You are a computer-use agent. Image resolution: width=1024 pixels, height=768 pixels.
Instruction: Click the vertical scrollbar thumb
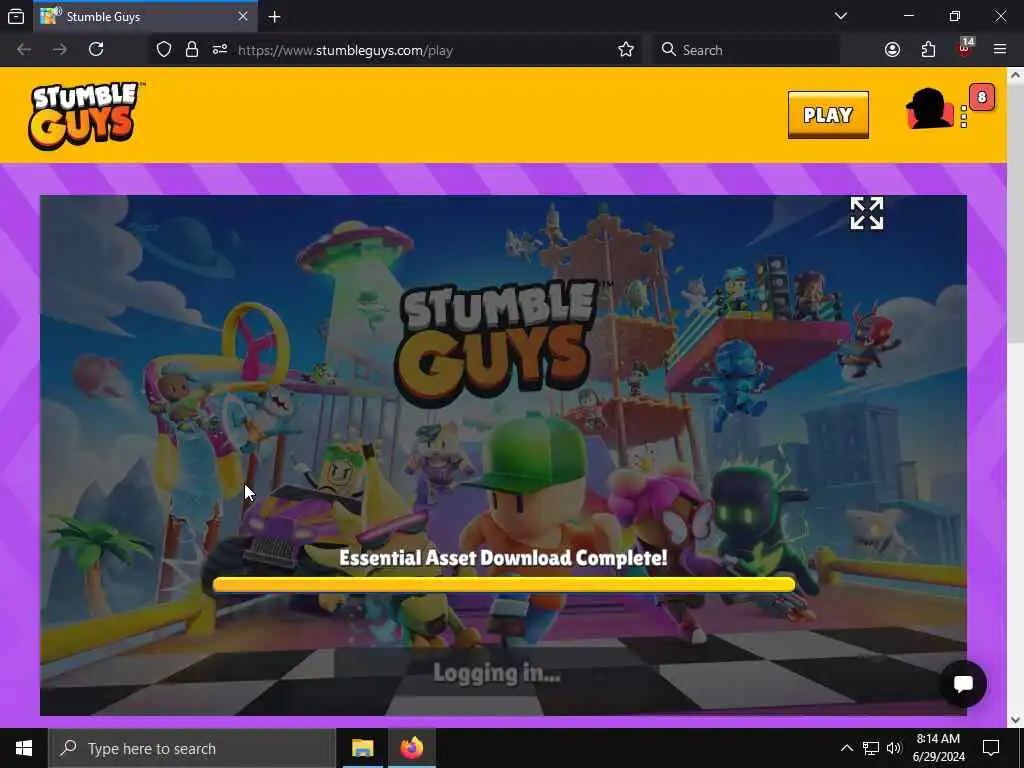1016,213
